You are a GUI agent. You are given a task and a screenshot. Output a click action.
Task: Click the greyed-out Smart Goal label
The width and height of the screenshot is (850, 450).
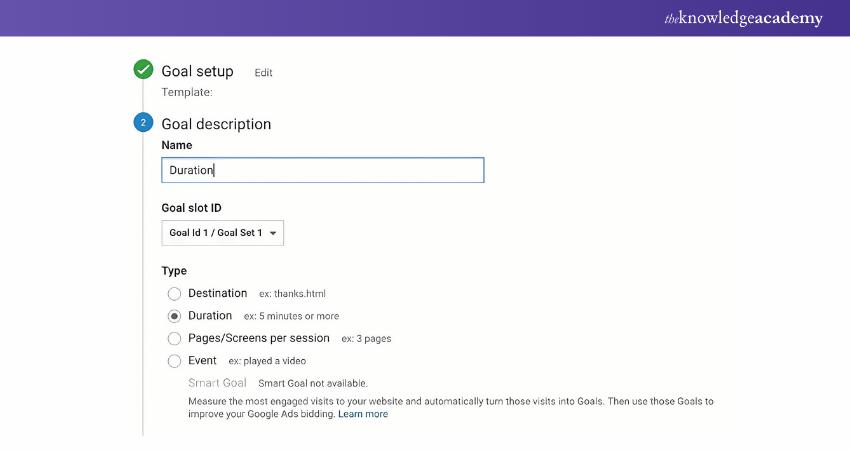click(x=217, y=383)
